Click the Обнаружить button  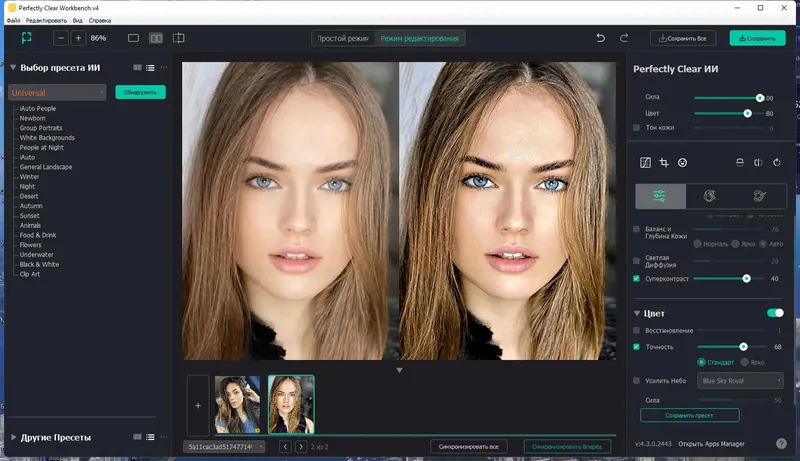(x=140, y=92)
